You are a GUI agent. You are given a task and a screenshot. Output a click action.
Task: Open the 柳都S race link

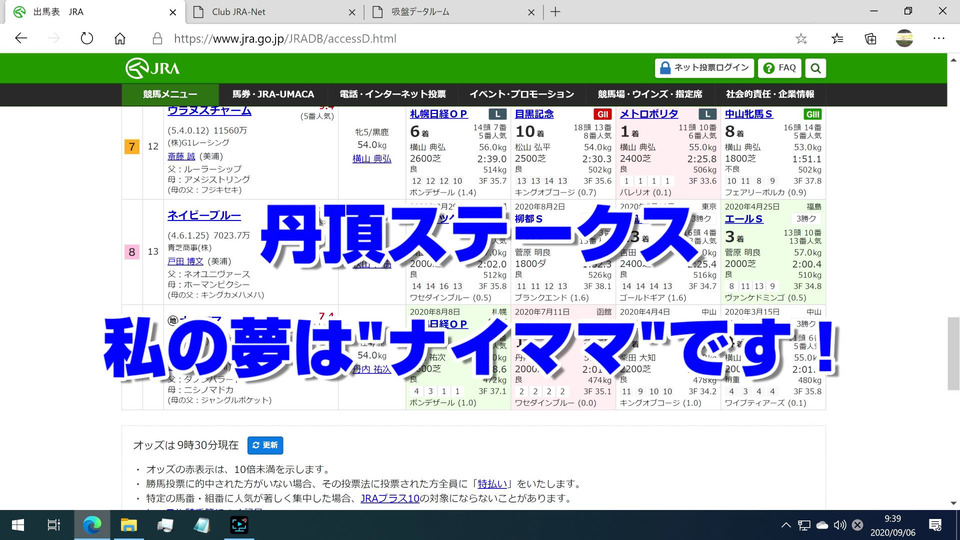point(528,219)
